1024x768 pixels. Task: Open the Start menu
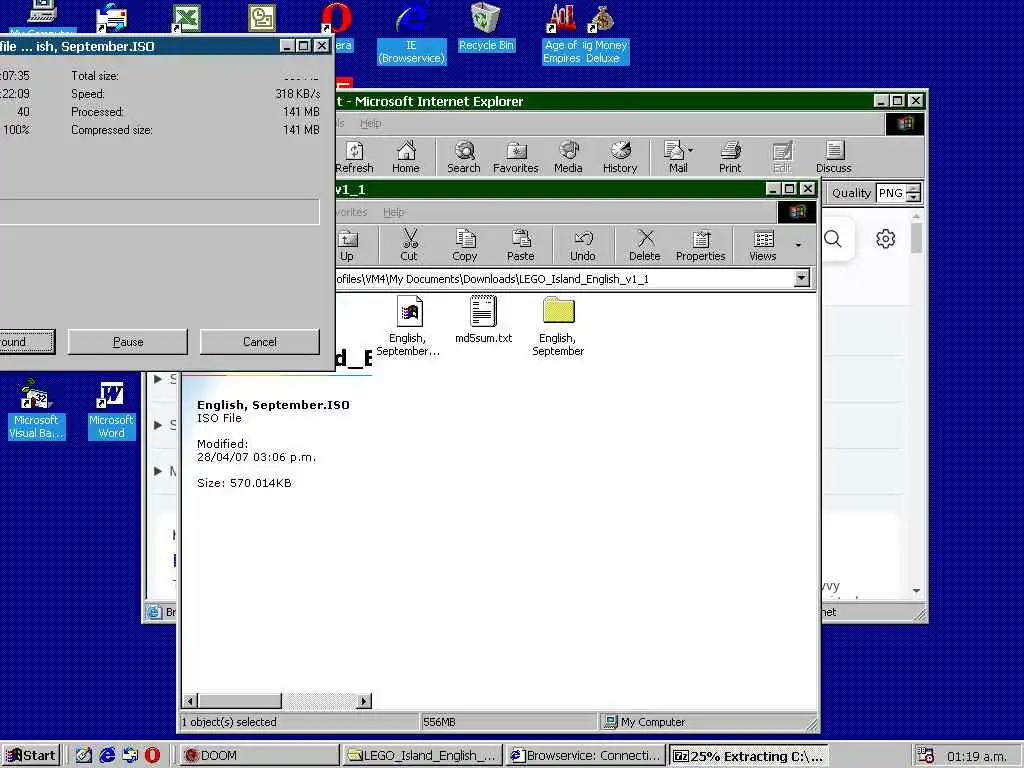(31, 756)
